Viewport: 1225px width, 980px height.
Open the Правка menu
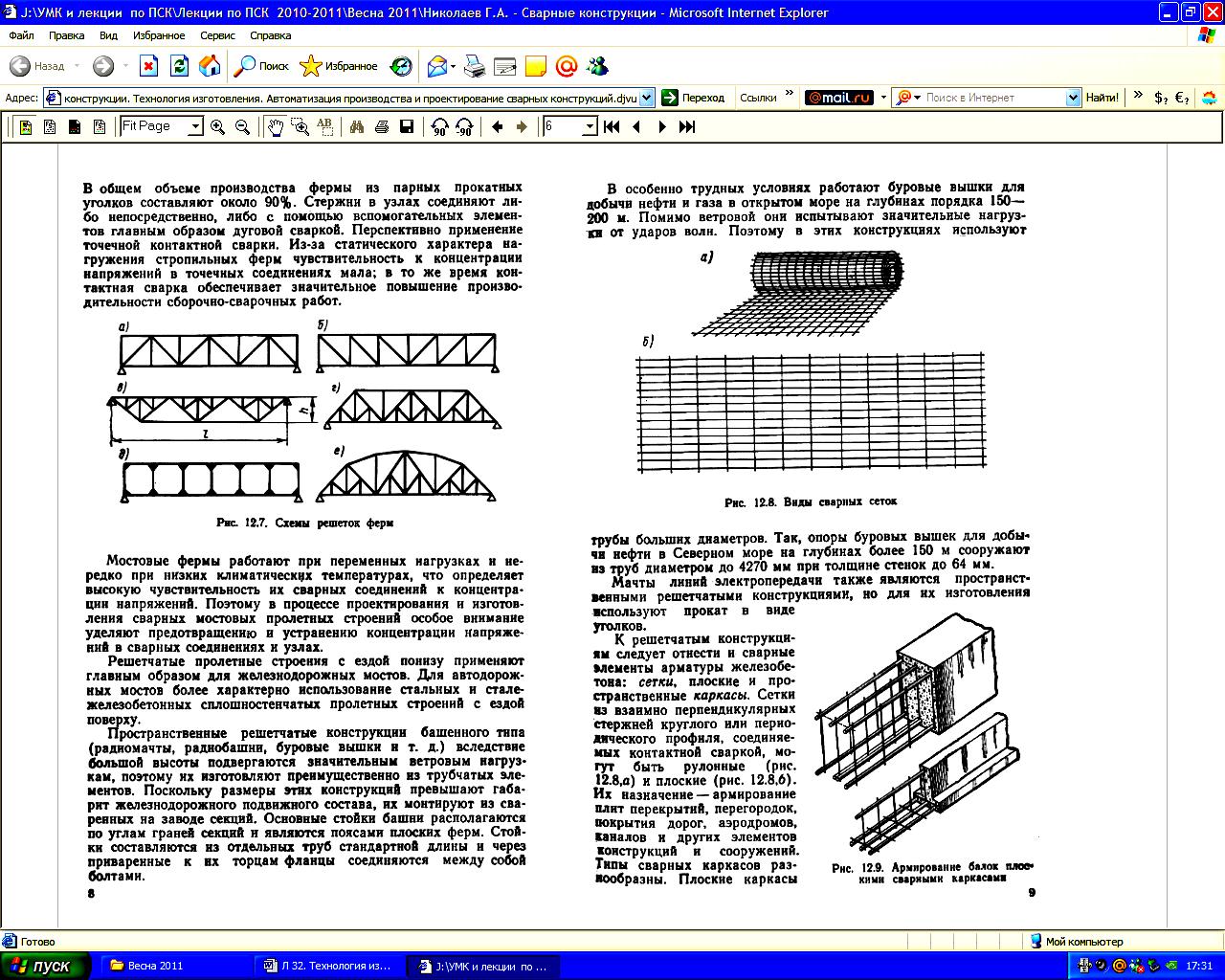67,35
